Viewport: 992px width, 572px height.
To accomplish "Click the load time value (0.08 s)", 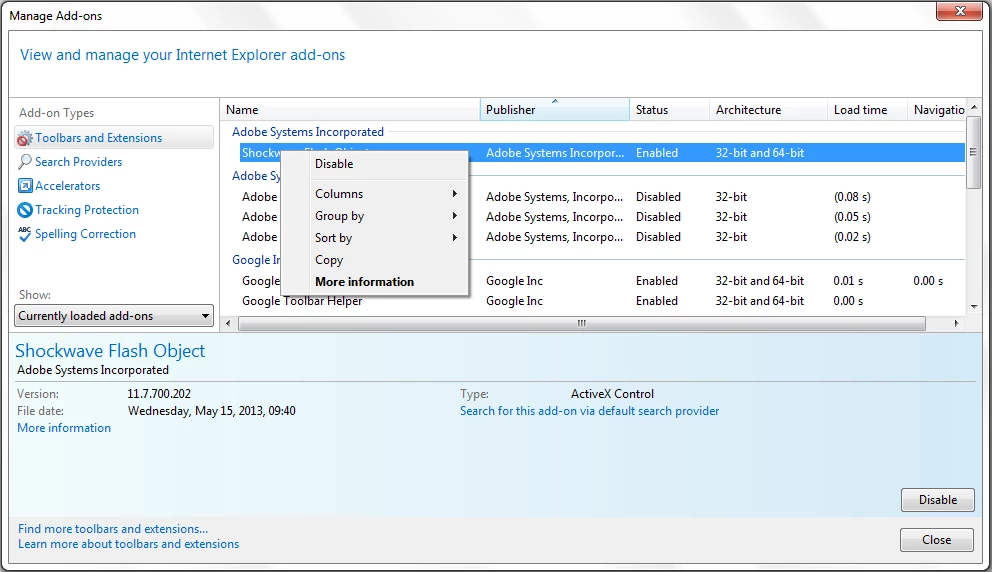I will [852, 197].
